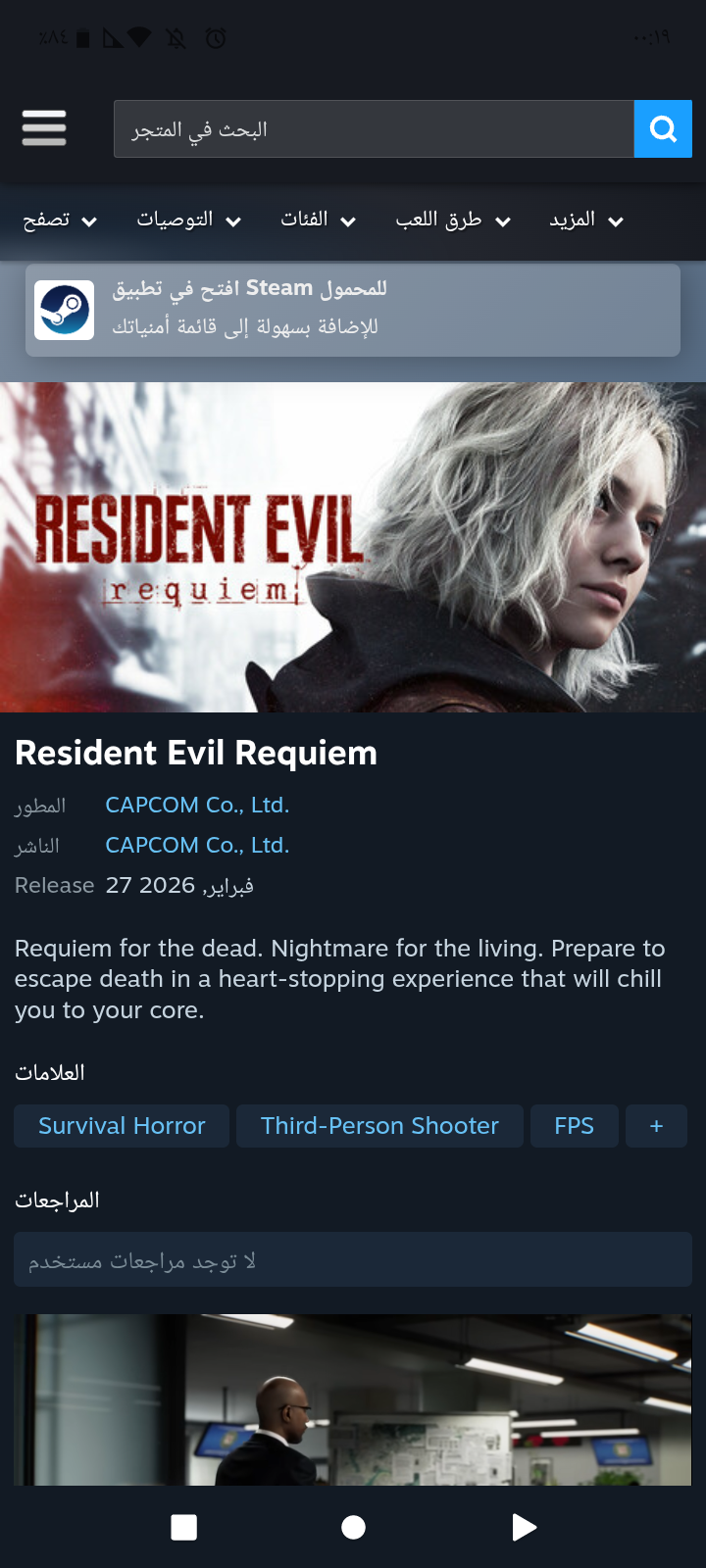Open the طرق اللعب menu
The width and height of the screenshot is (706, 1568).
(453, 220)
